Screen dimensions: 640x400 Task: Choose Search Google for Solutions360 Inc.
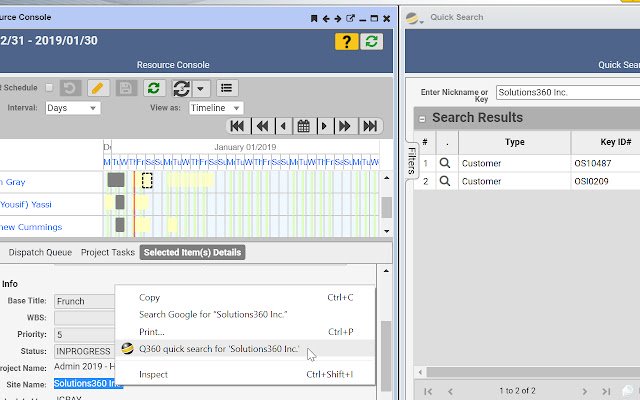245,315
